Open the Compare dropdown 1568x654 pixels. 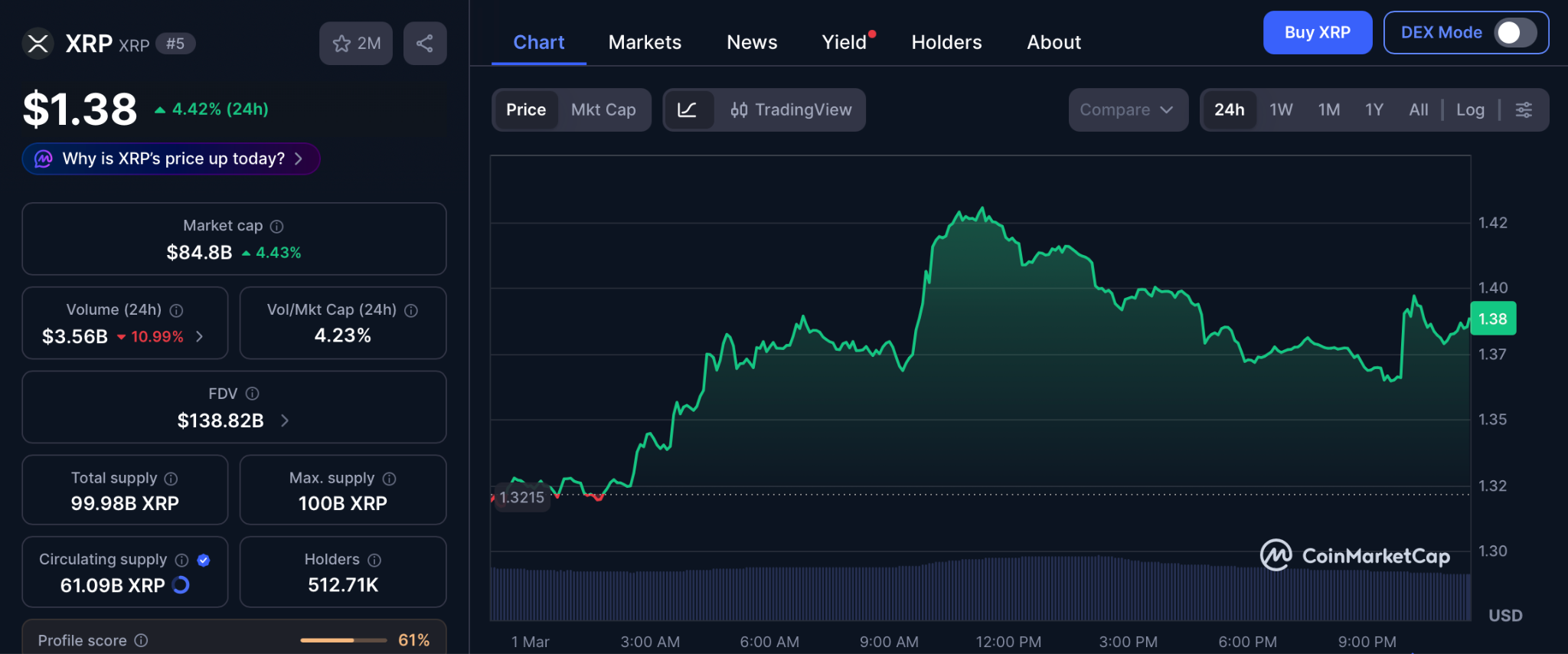[x=1127, y=110]
